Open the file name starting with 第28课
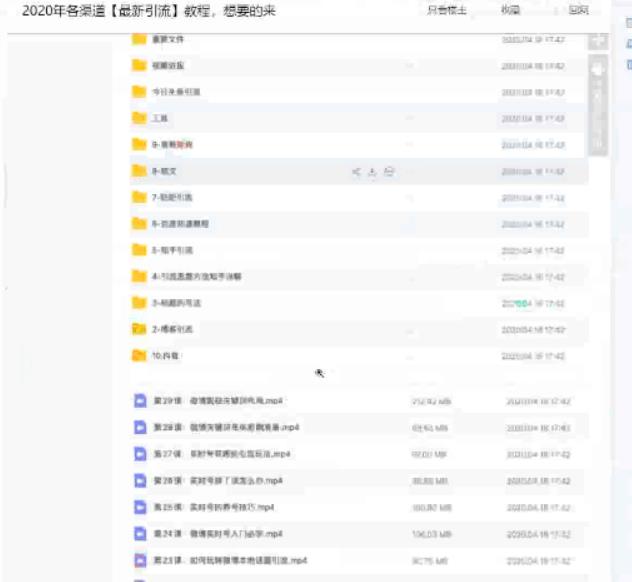Screen dimensions: 632x582 click(x=226, y=427)
